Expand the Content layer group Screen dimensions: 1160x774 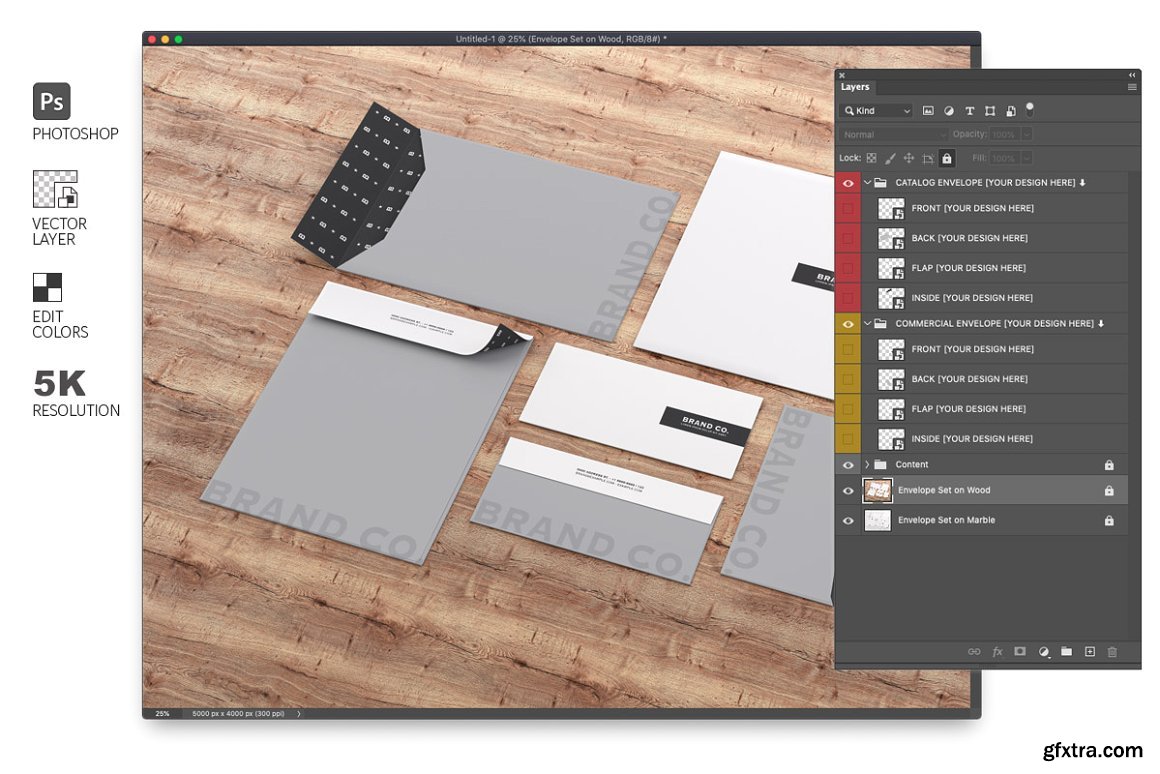pyautogui.click(x=867, y=465)
